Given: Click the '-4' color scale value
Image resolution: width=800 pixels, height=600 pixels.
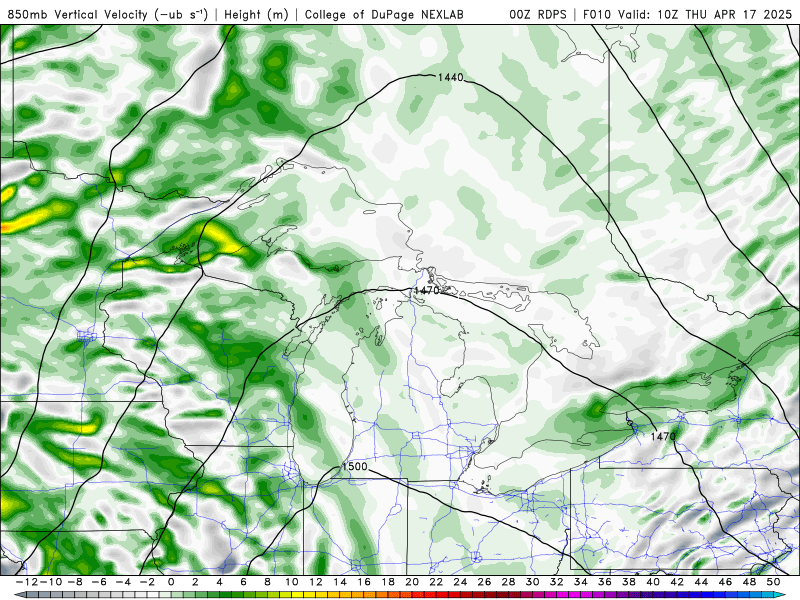Looking at the screenshot, I should point(123,582).
